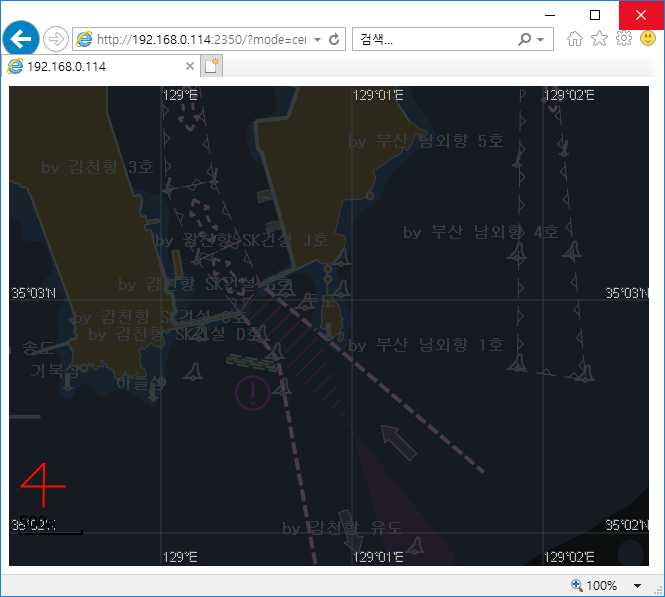This screenshot has width=665, height=597.
Task: Close the 192.168.0.114 tab
Action: click(x=190, y=66)
